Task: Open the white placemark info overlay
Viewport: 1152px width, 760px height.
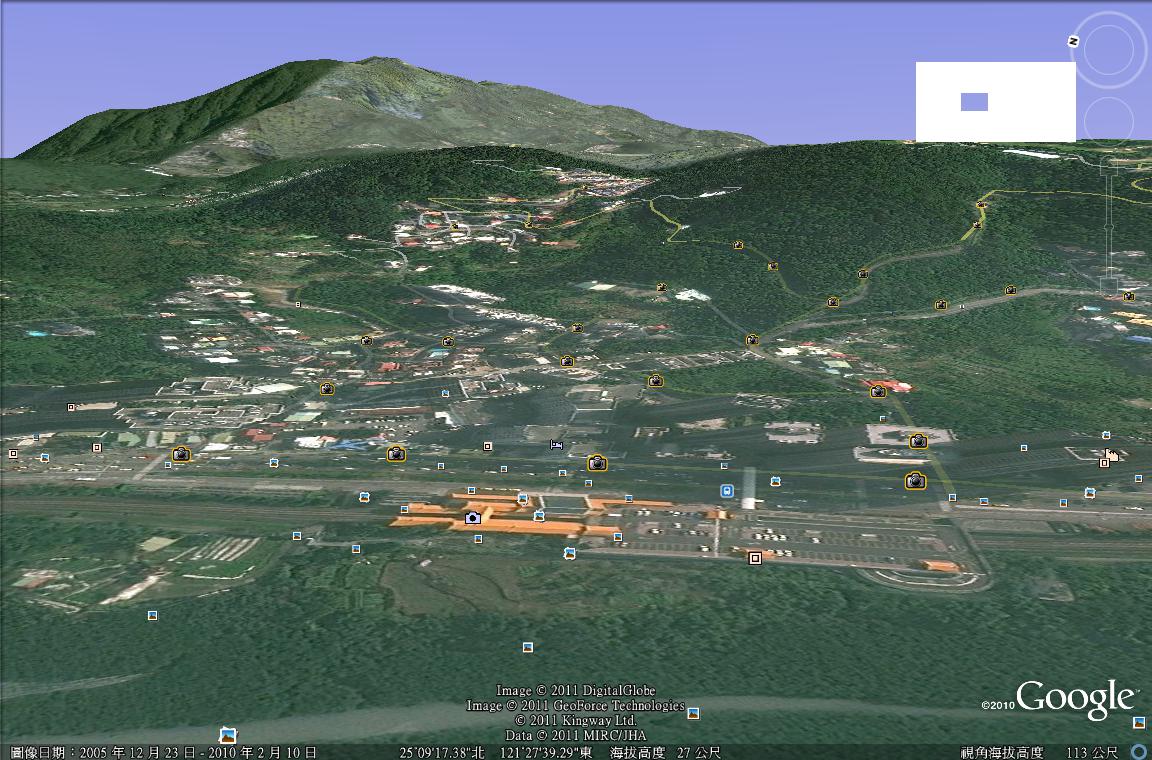Action: click(x=993, y=99)
